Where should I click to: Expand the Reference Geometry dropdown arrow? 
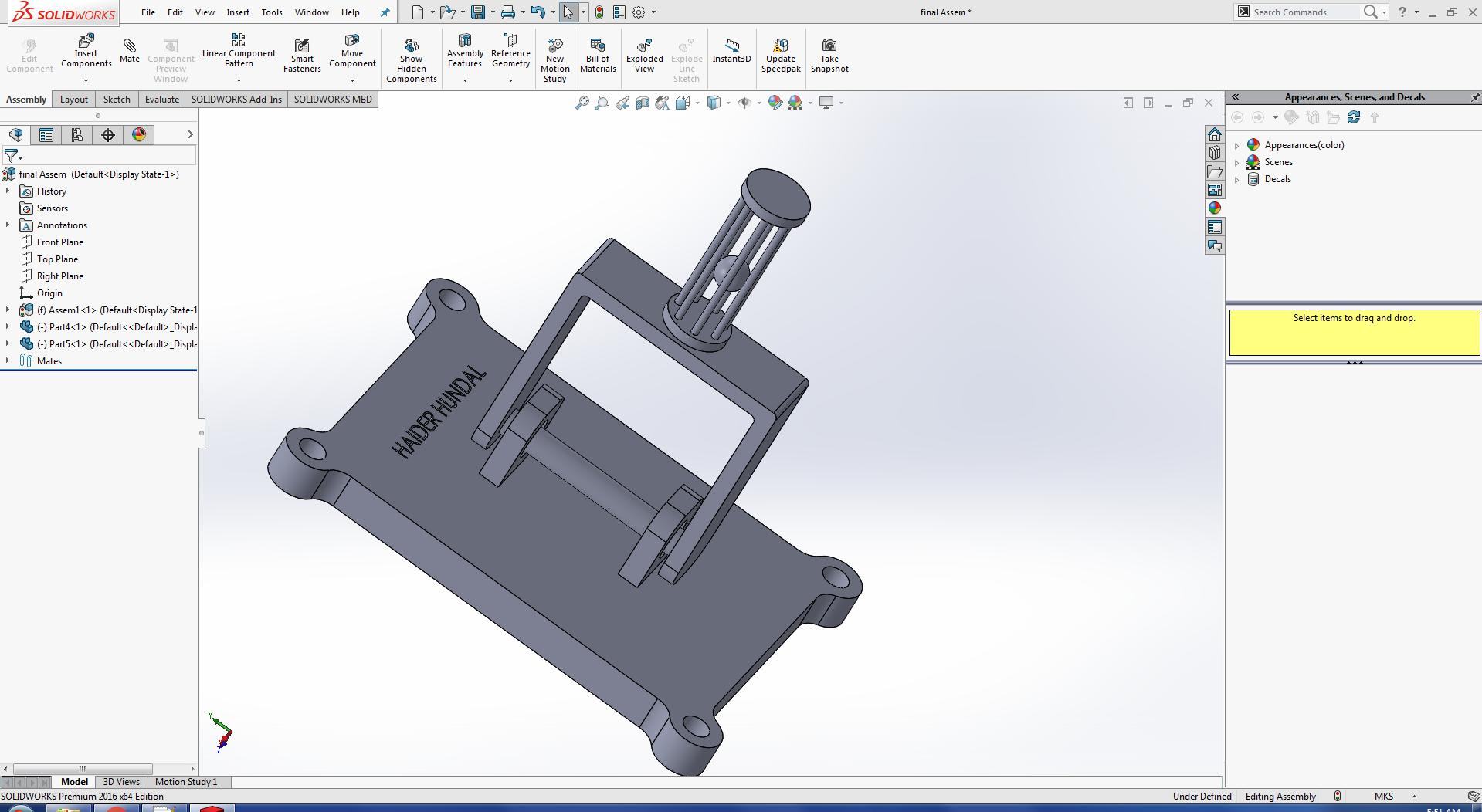510,80
